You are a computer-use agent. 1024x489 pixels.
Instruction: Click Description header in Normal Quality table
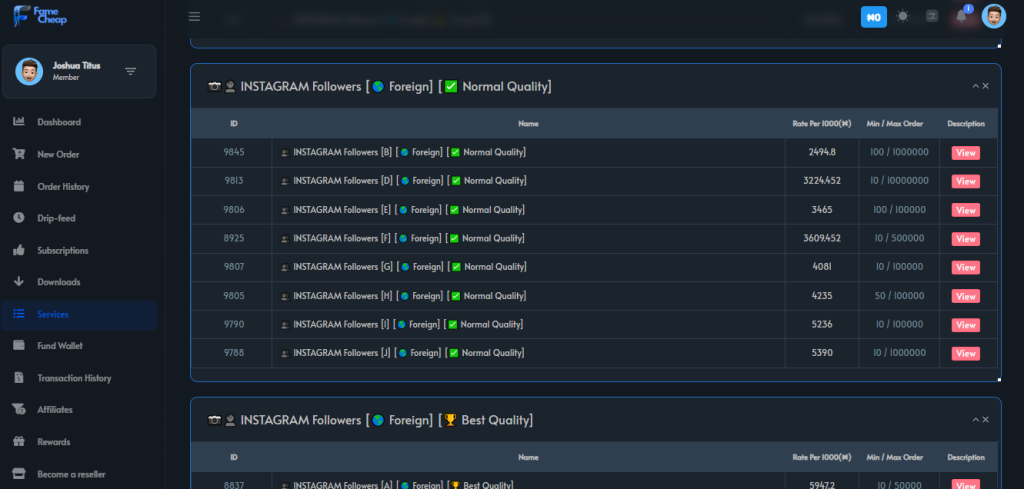966,123
